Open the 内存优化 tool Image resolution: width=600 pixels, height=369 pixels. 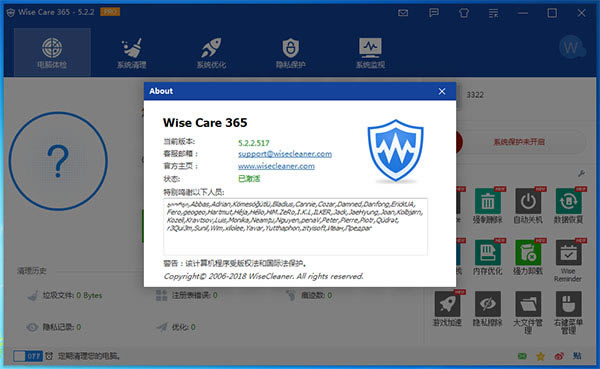click(x=488, y=257)
